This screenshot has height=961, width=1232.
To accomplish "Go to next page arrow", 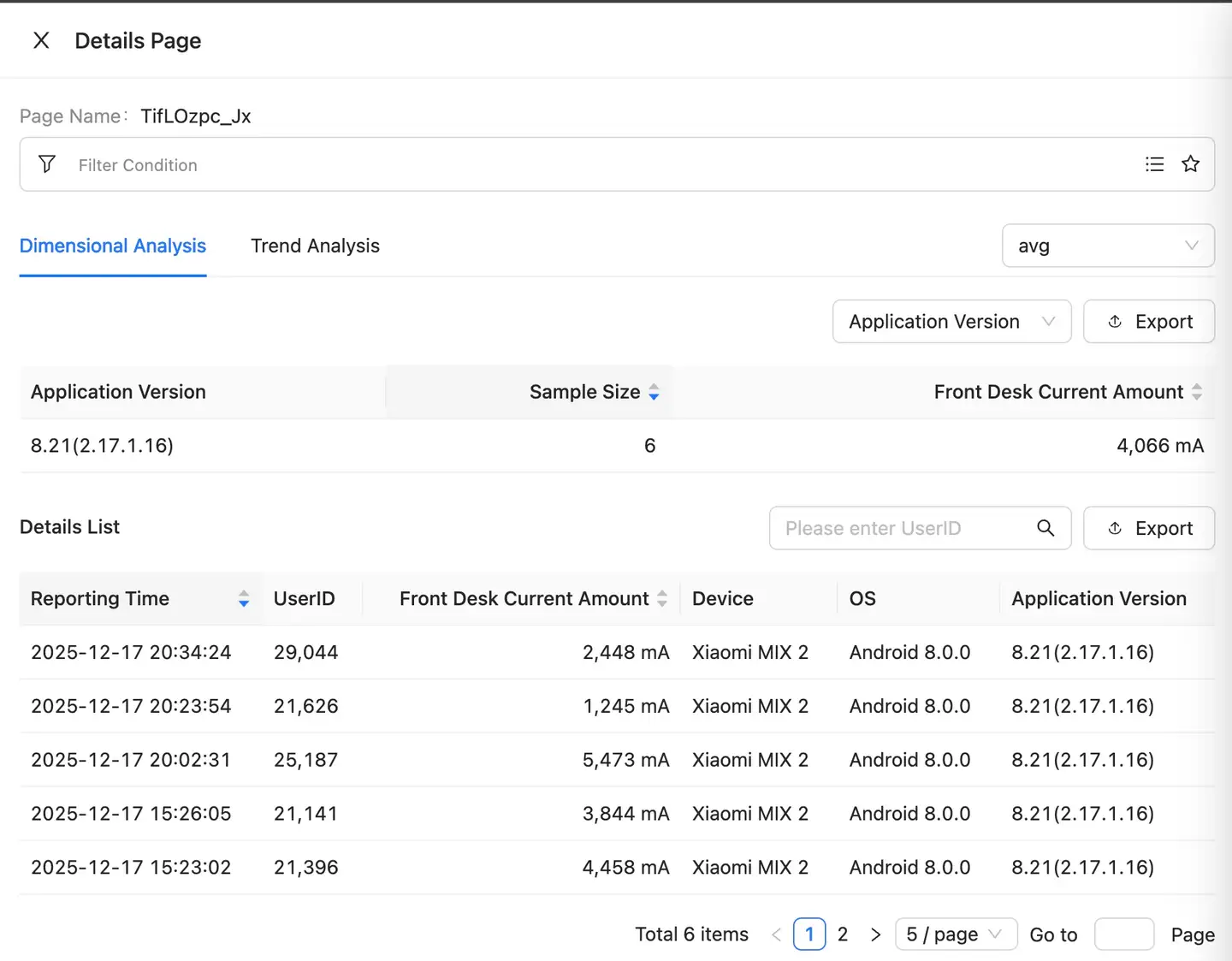I will click(875, 934).
